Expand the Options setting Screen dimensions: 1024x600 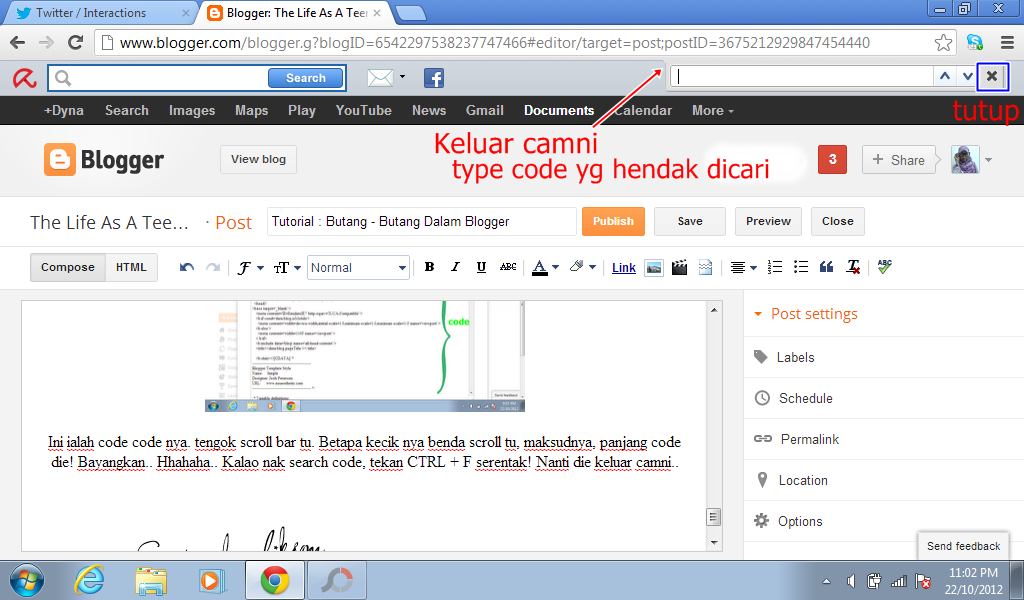(x=788, y=521)
